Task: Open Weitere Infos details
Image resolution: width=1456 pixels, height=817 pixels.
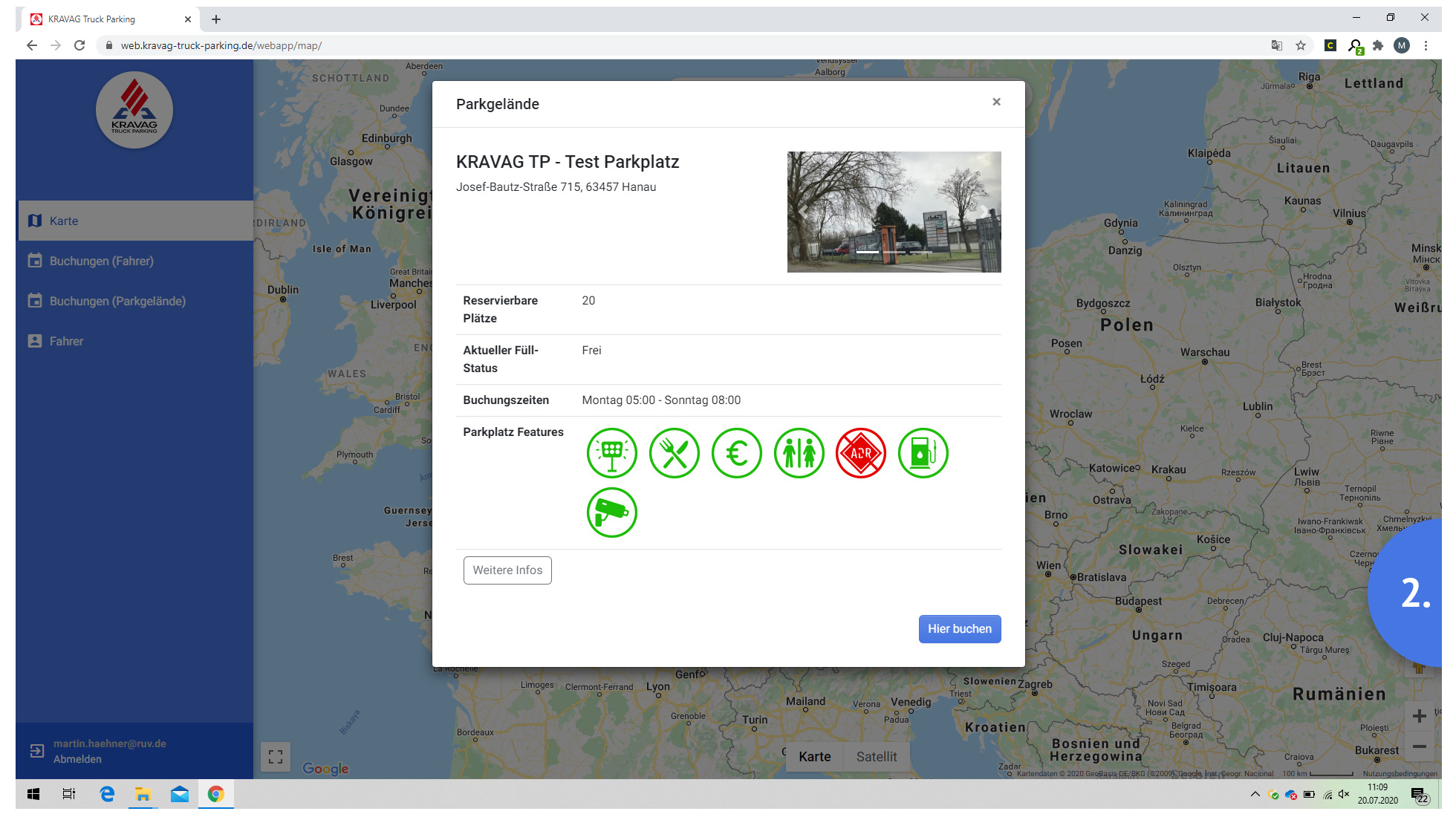Action: pos(507,570)
